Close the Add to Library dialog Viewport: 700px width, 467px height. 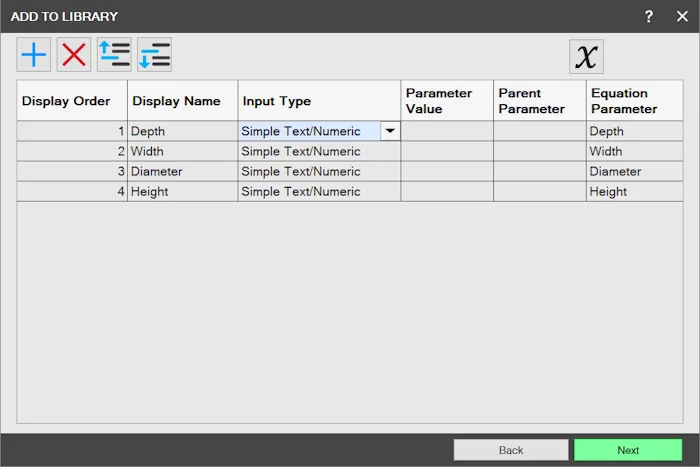[682, 17]
